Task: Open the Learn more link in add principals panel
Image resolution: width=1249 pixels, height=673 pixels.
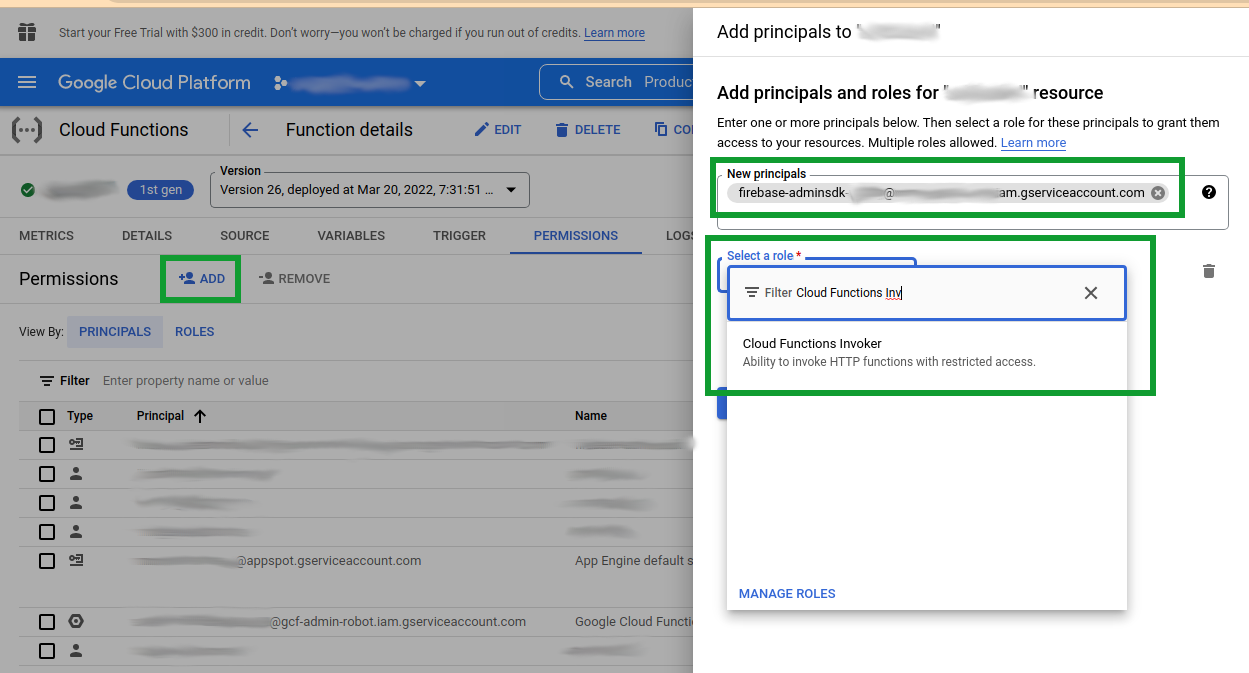Action: (x=1033, y=143)
